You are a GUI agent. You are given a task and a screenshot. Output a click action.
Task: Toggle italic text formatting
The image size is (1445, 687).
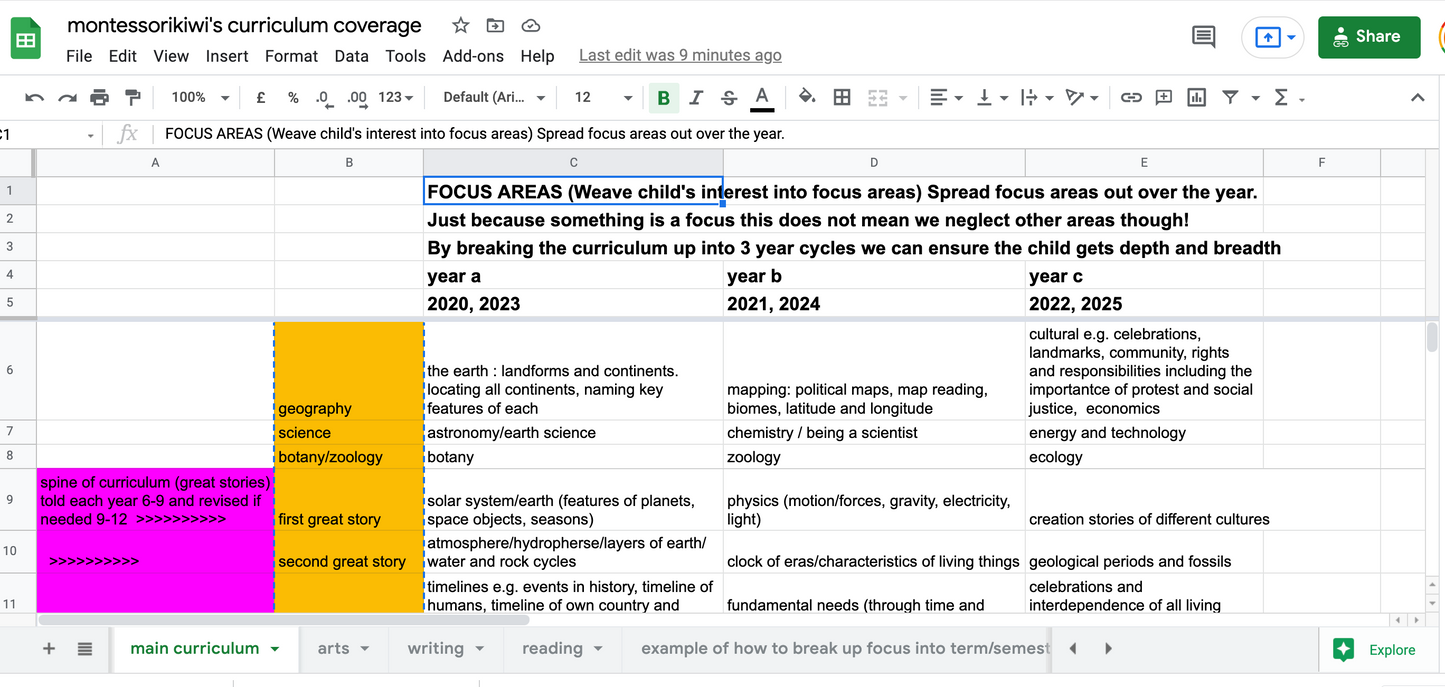tap(696, 97)
